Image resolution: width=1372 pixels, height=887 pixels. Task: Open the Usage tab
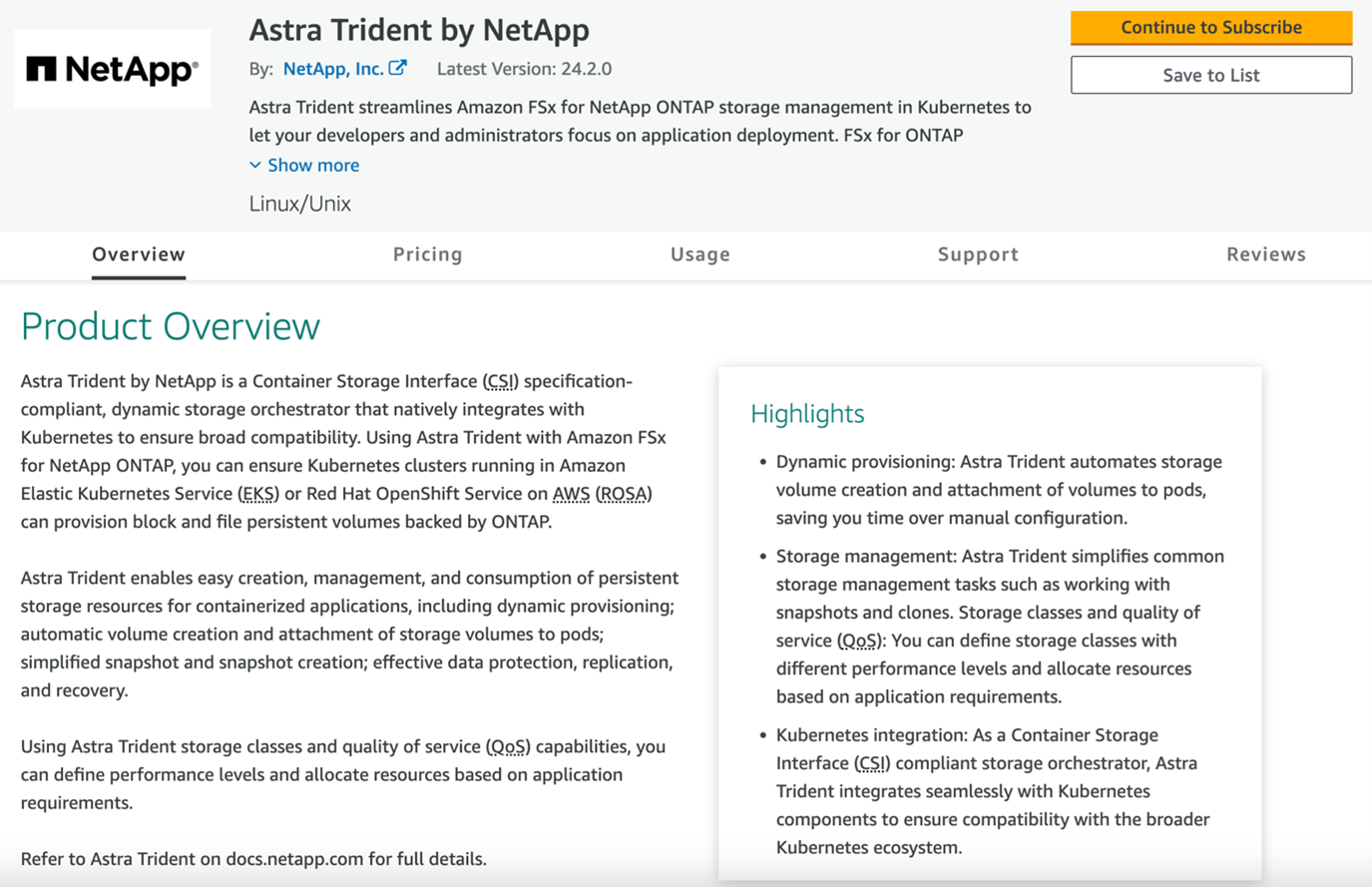699,254
